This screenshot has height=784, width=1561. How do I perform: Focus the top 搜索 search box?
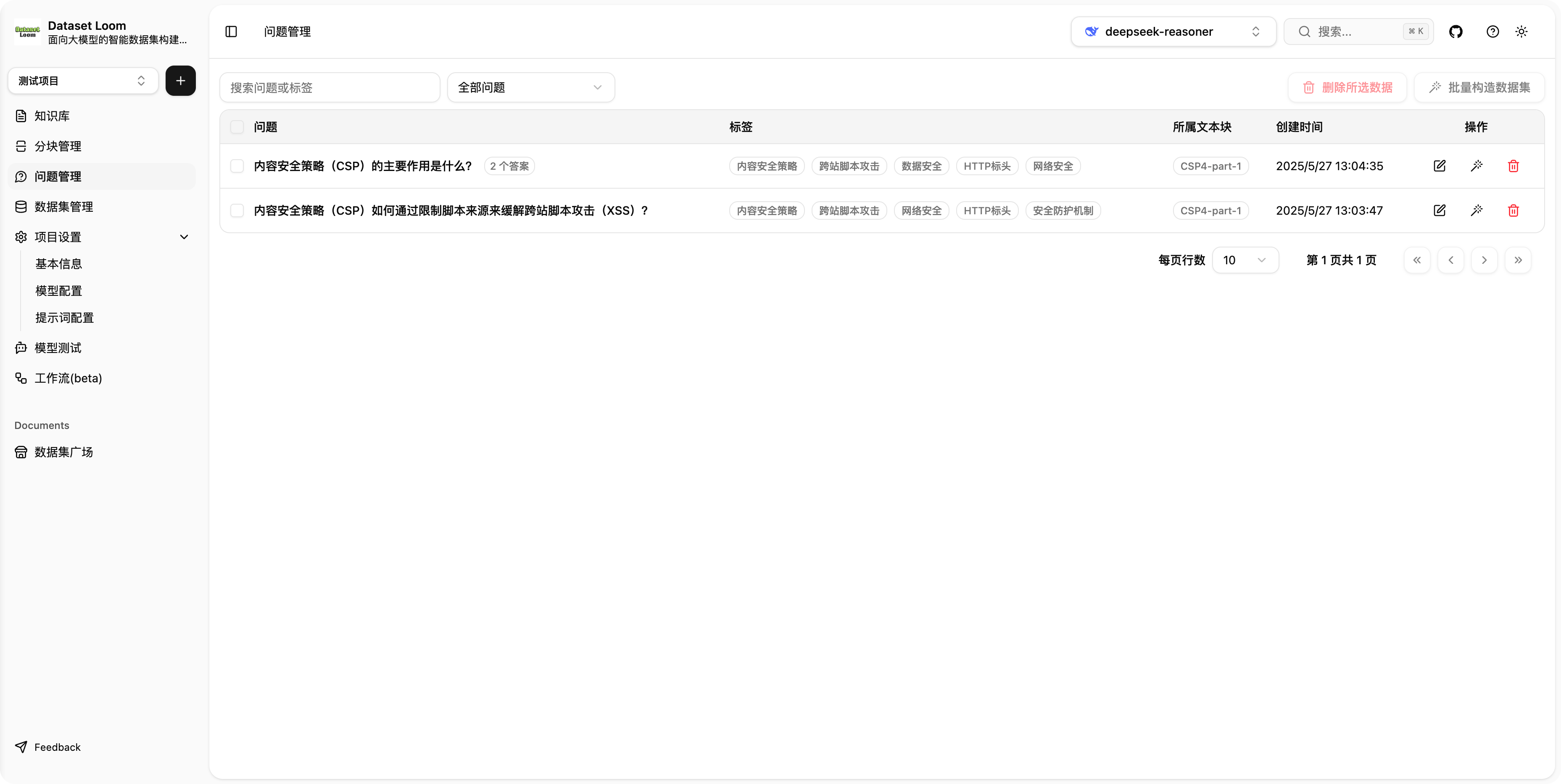1358,32
